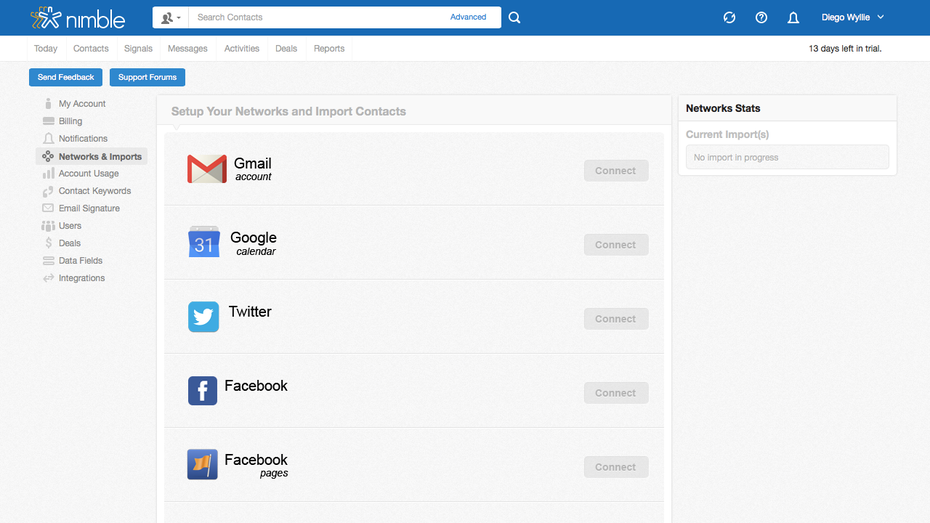This screenshot has width=930, height=523.
Task: Click '13 days left in trial.' text
Action: tap(845, 49)
